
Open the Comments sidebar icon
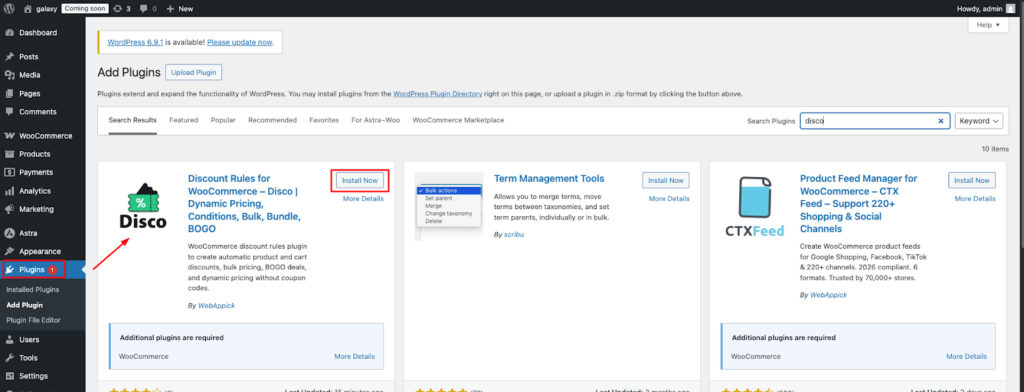point(10,112)
